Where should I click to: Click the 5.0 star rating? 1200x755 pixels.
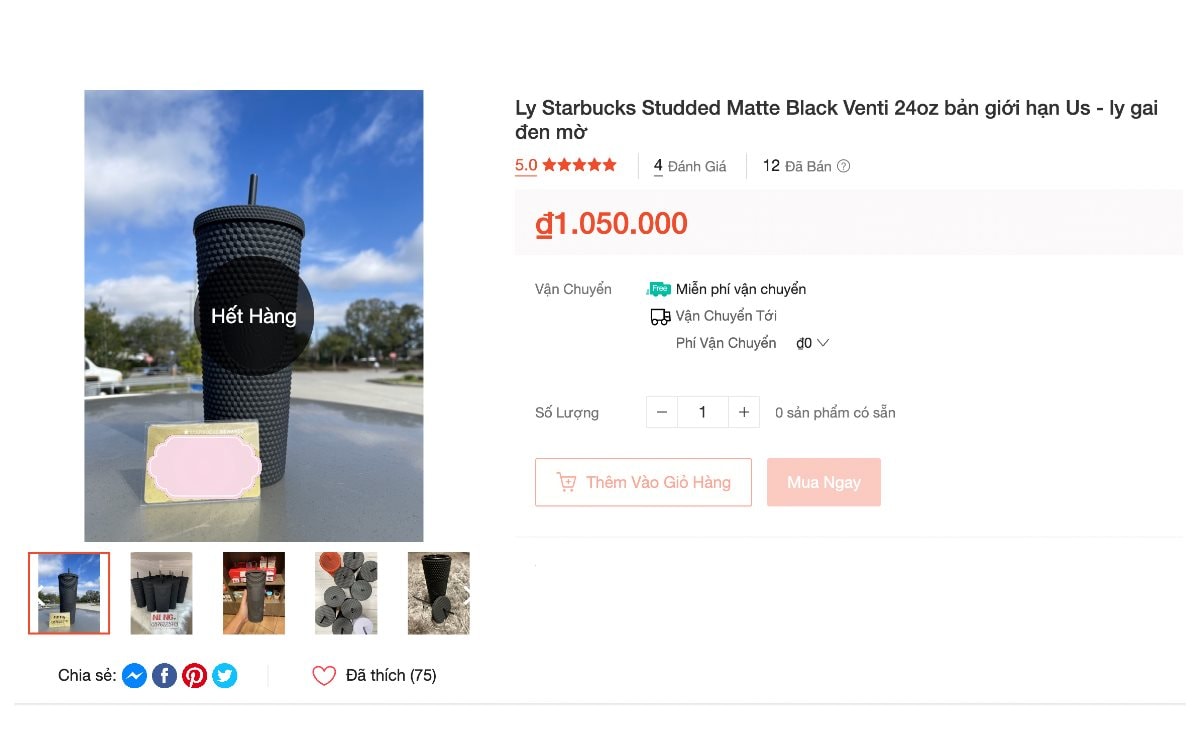pyautogui.click(x=566, y=165)
